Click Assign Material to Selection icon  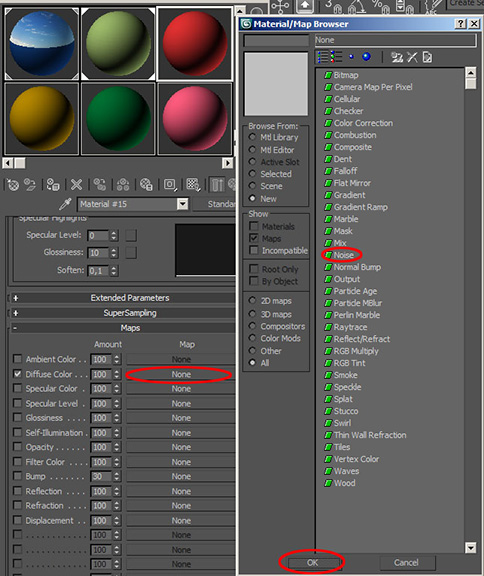click(53, 184)
